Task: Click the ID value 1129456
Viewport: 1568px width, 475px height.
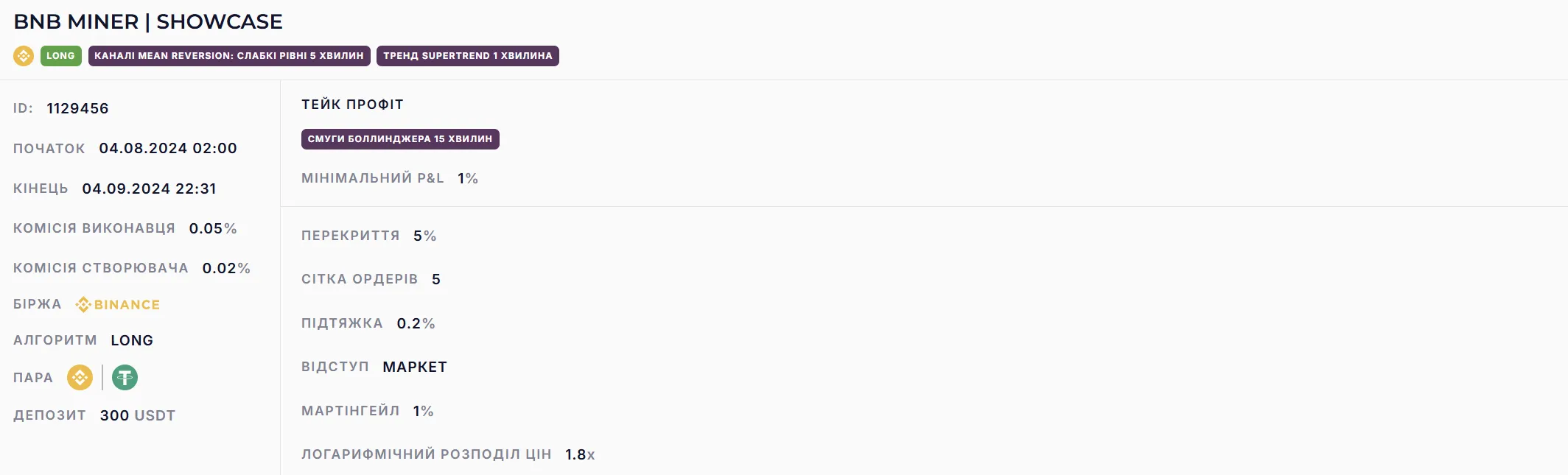Action: point(77,108)
